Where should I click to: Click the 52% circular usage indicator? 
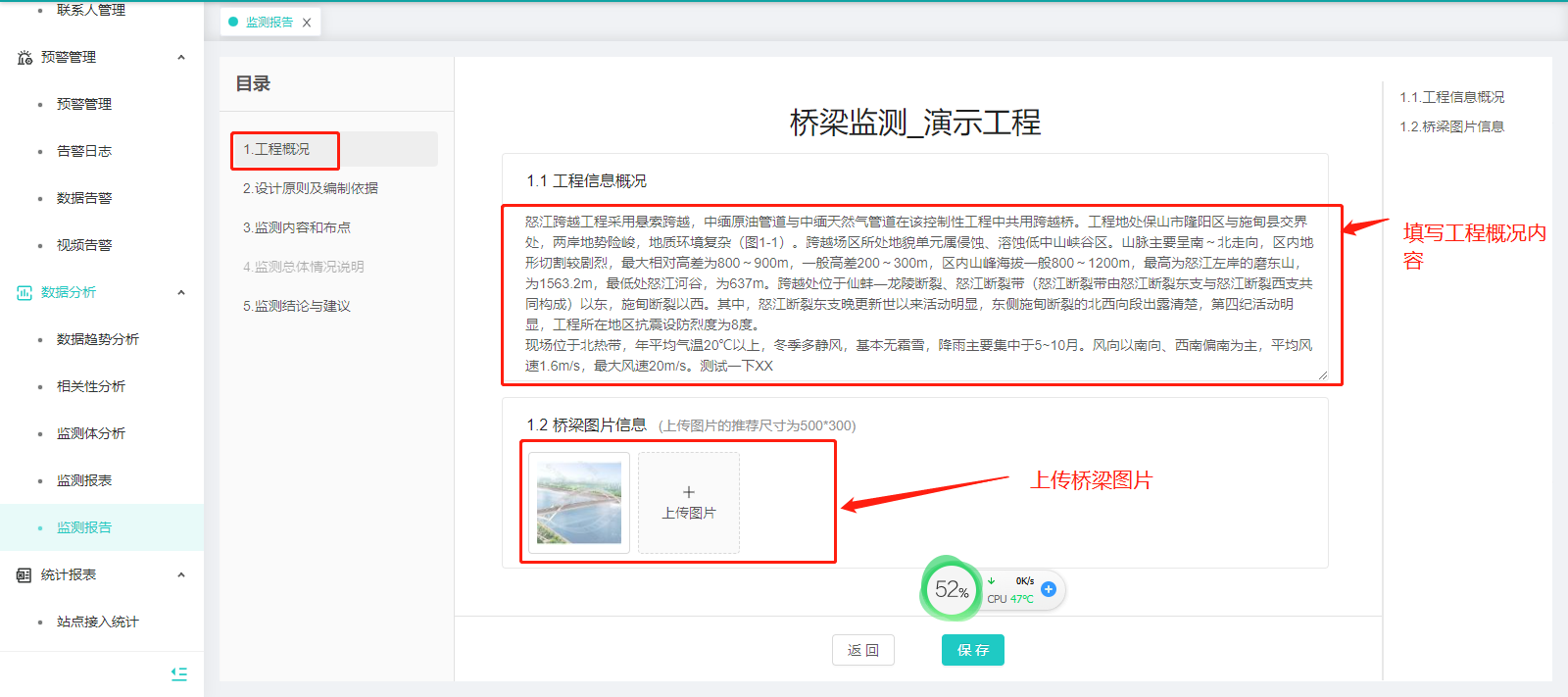951,589
